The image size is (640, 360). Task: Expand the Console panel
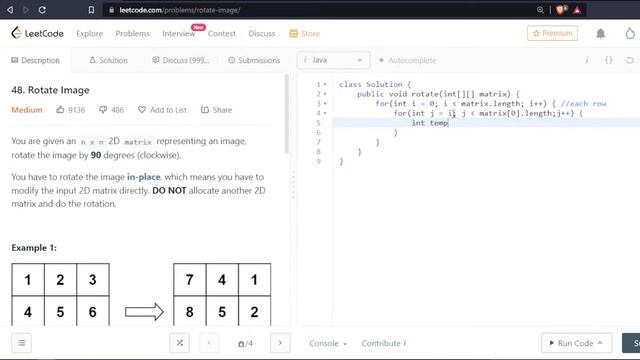click(328, 343)
